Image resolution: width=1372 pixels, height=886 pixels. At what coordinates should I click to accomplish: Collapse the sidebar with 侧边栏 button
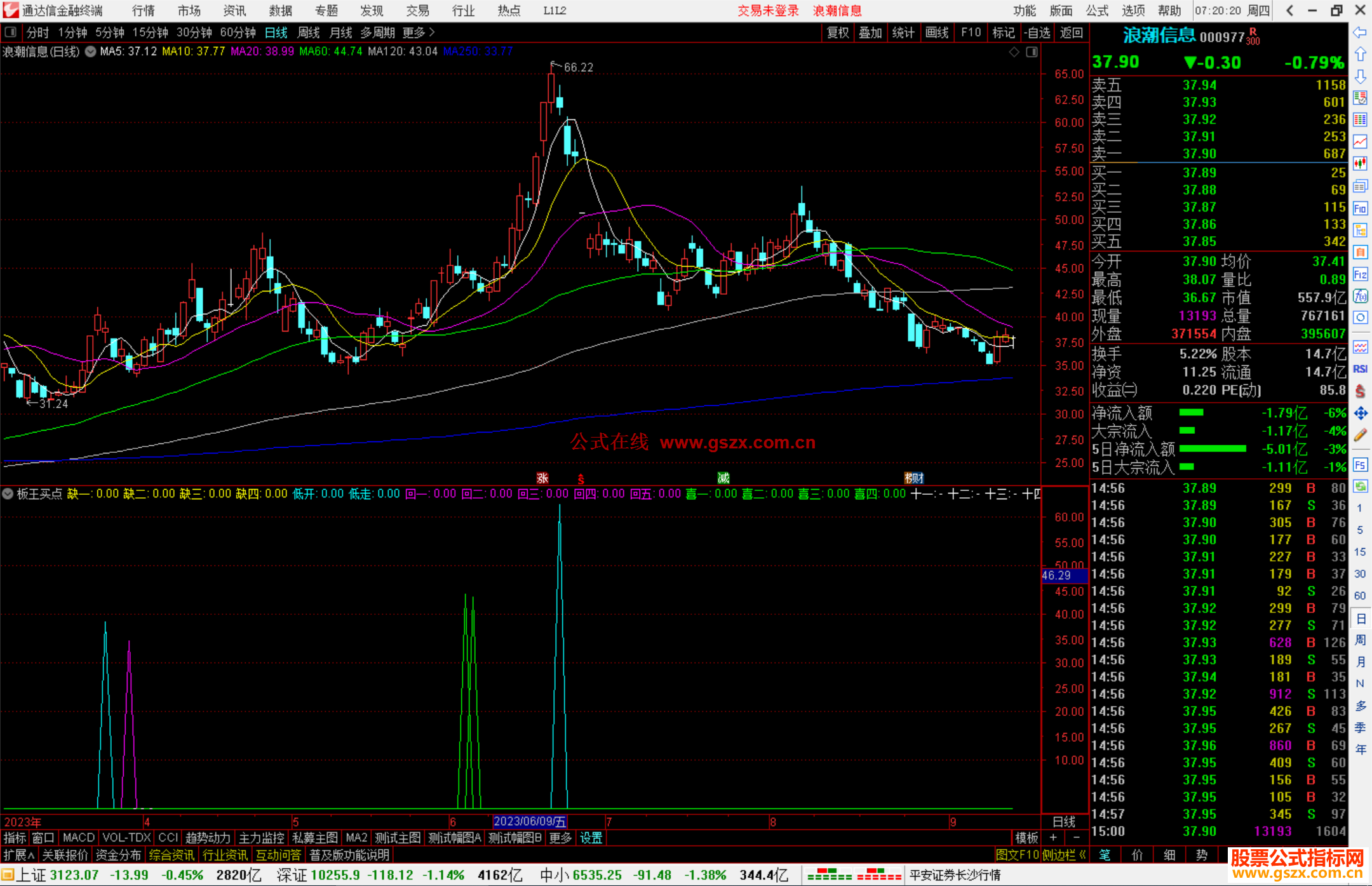click(1065, 855)
